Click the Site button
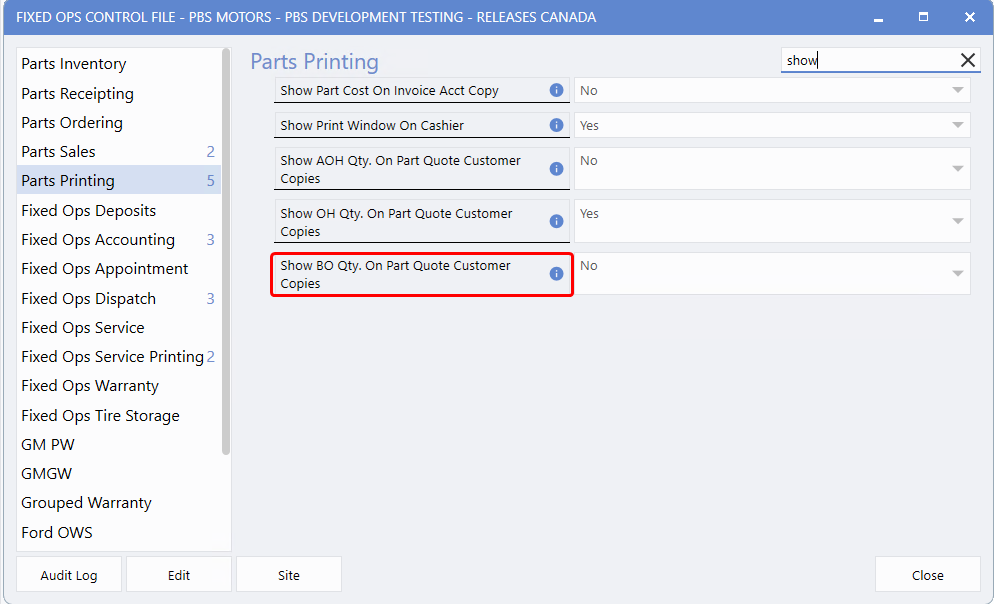 (288, 575)
